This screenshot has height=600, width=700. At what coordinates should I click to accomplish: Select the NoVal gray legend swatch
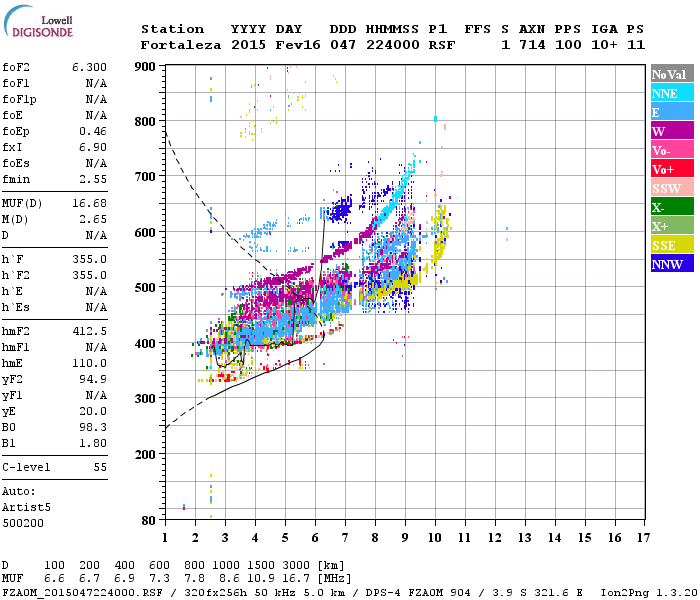point(672,74)
